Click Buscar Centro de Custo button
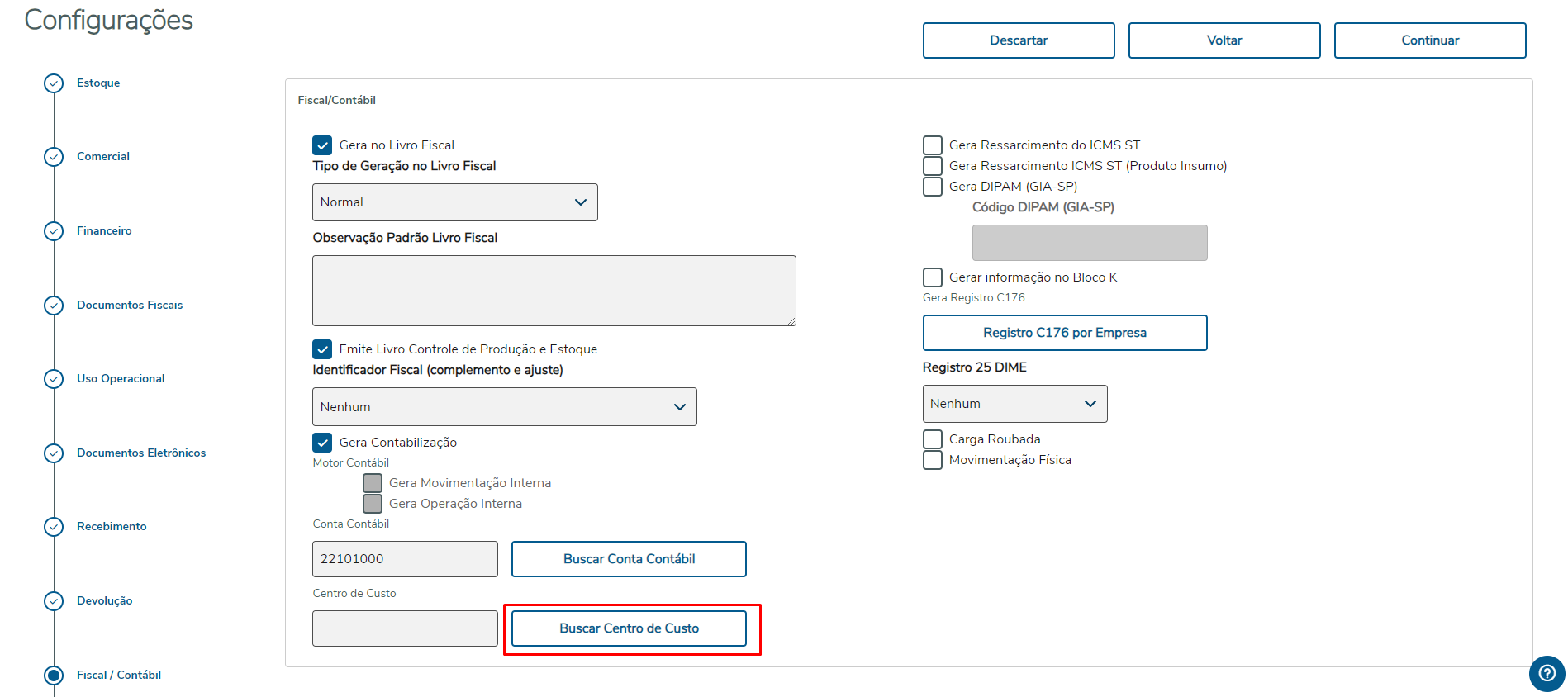 pyautogui.click(x=629, y=628)
